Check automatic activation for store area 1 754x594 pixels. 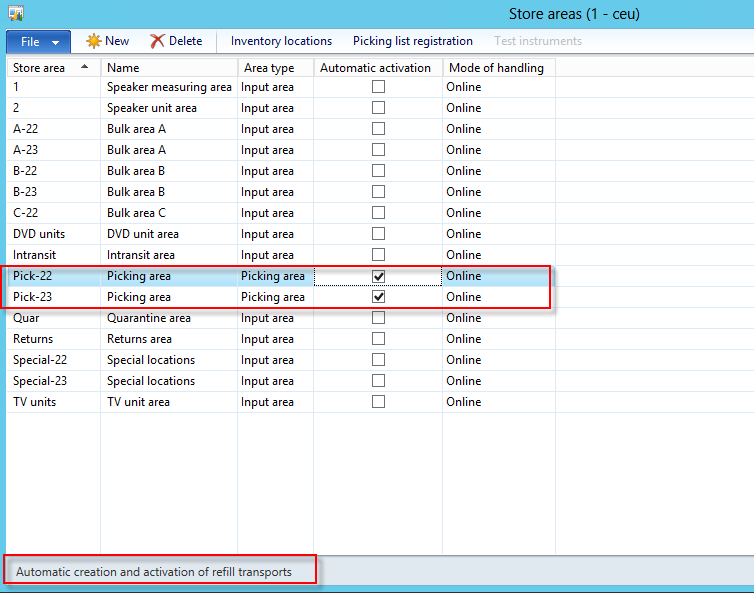378,87
